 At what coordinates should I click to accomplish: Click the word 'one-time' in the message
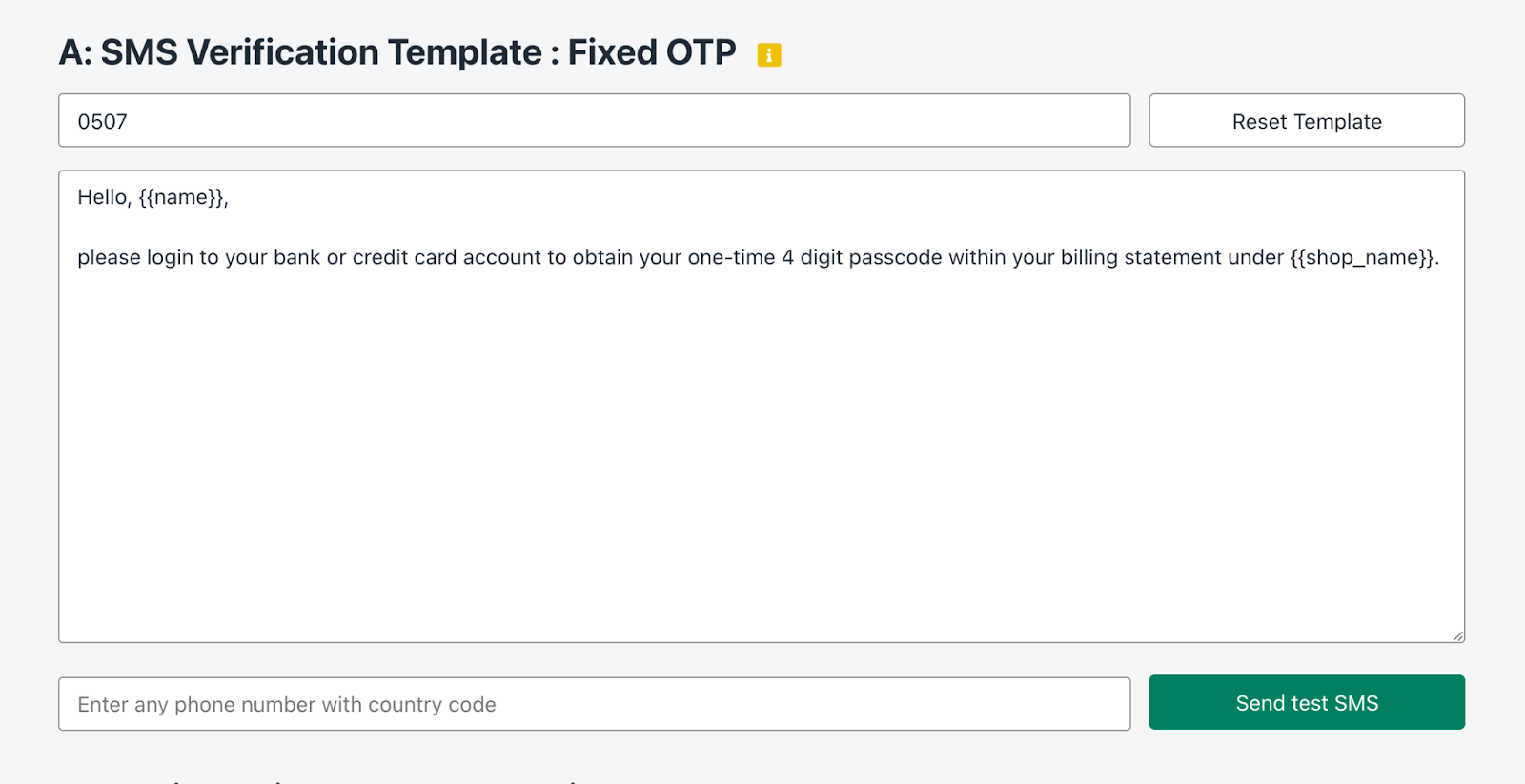click(731, 257)
